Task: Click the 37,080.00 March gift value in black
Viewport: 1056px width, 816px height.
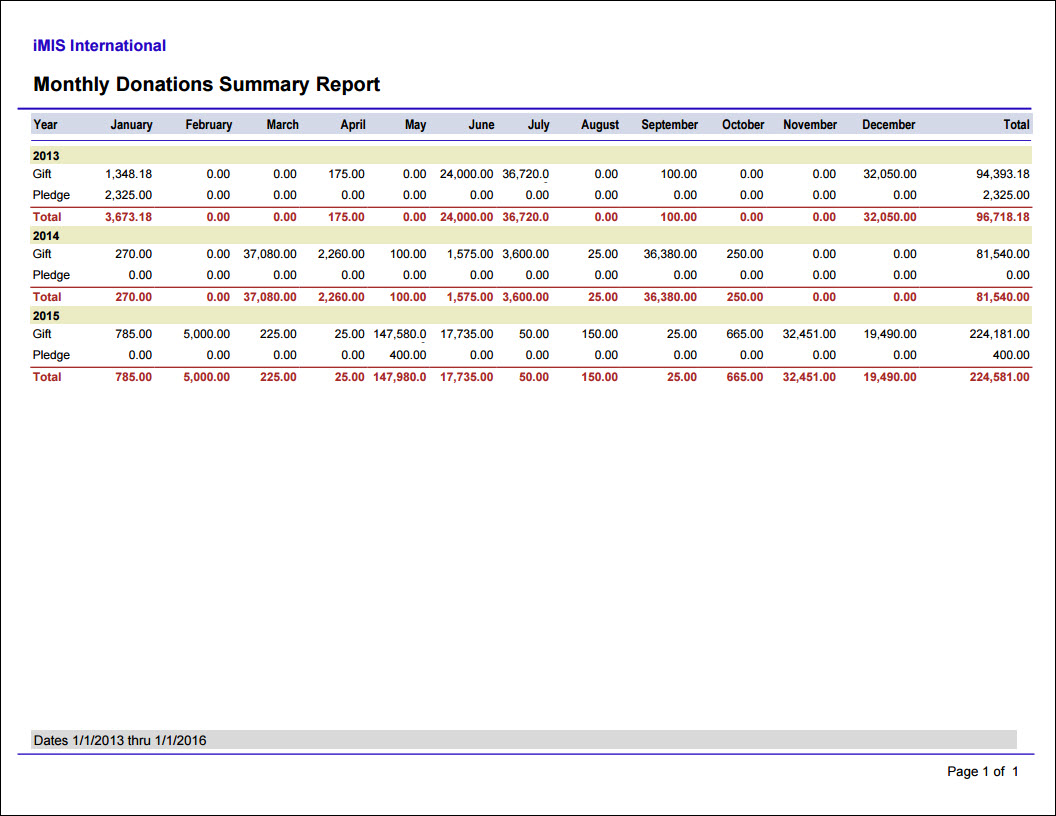Action: (x=269, y=254)
